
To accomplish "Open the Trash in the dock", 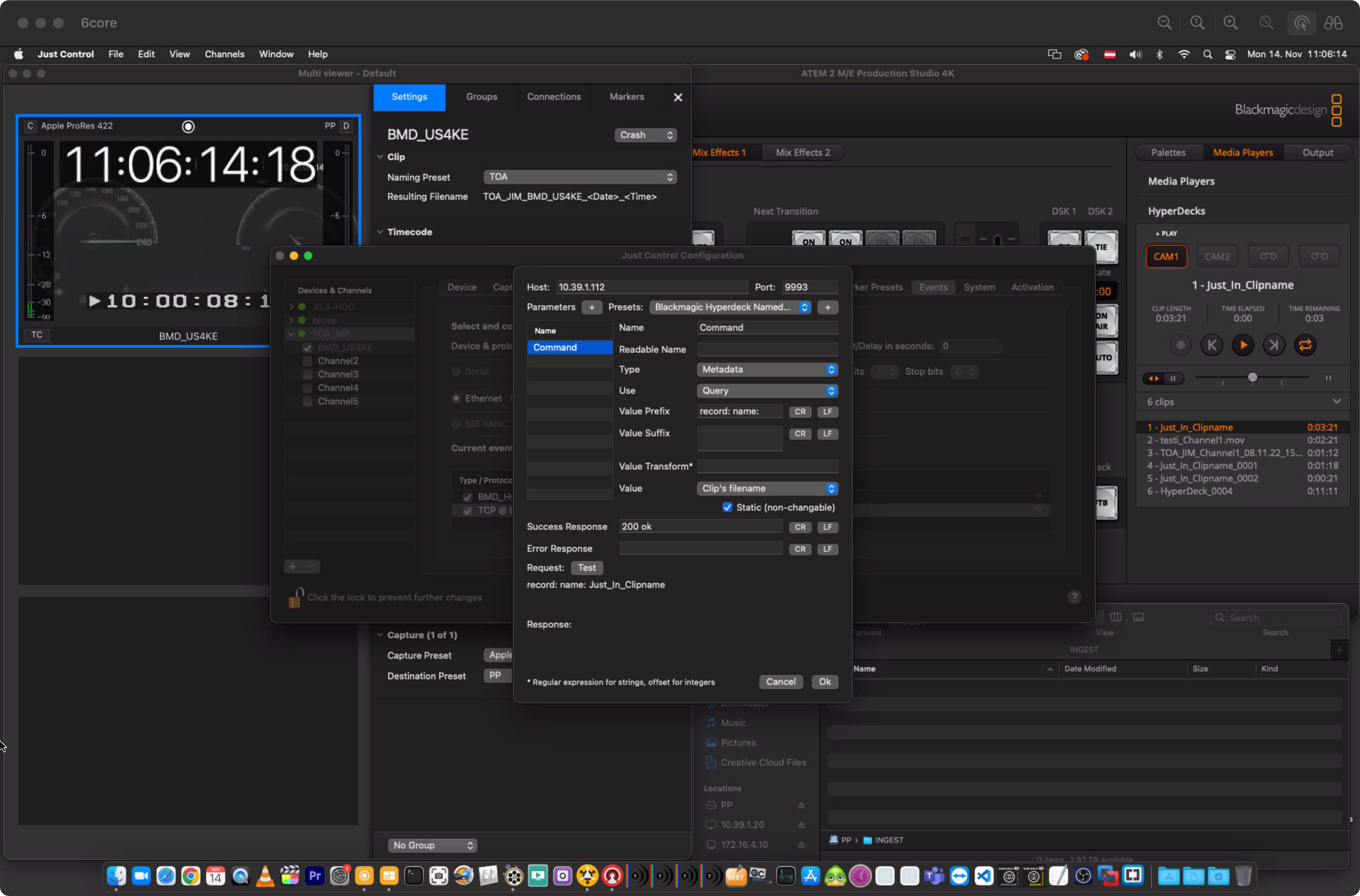I will (1243, 876).
